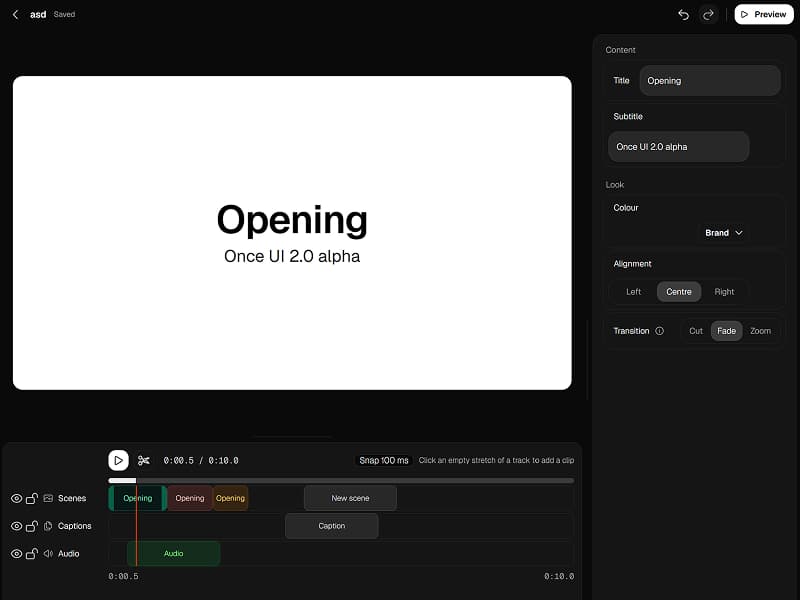This screenshot has height=600, width=800.
Task: Click the Audio speaker icon
Action: [x=48, y=554]
